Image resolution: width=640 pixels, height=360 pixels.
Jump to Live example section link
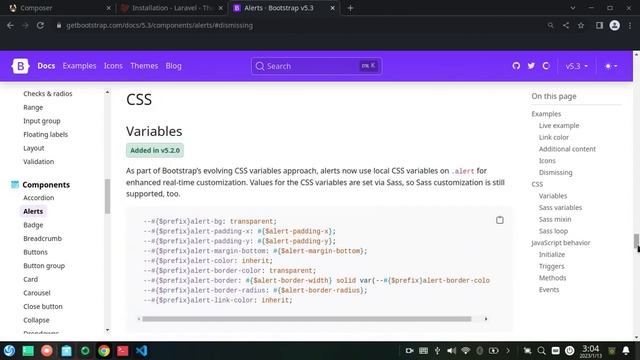click(559, 125)
